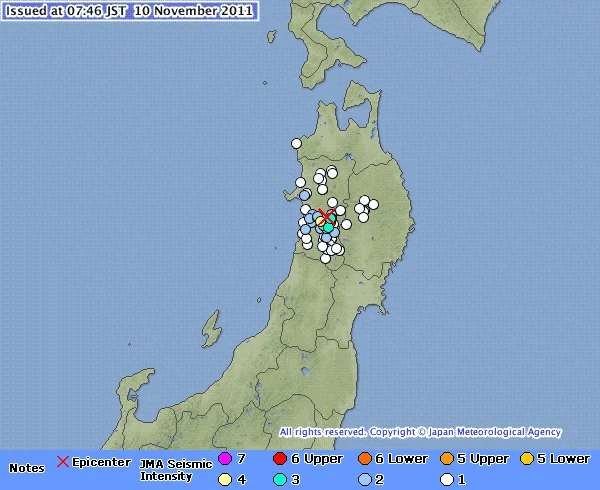This screenshot has height=490, width=600.
Task: Select the orange 5 Upper legend swatch
Action: tap(447, 458)
